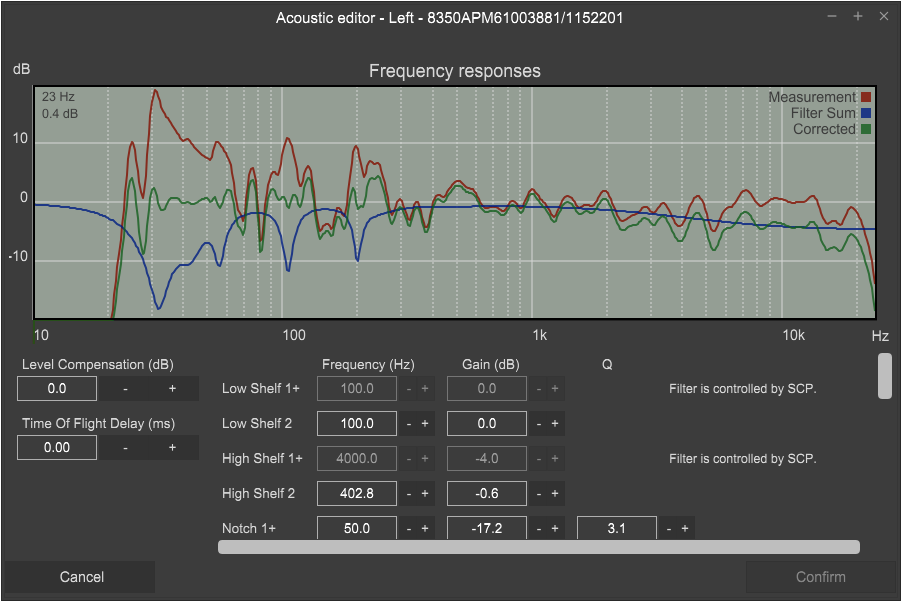901x601 pixels.
Task: Decrease Time Of Flight Delay value
Action: [x=125, y=448]
